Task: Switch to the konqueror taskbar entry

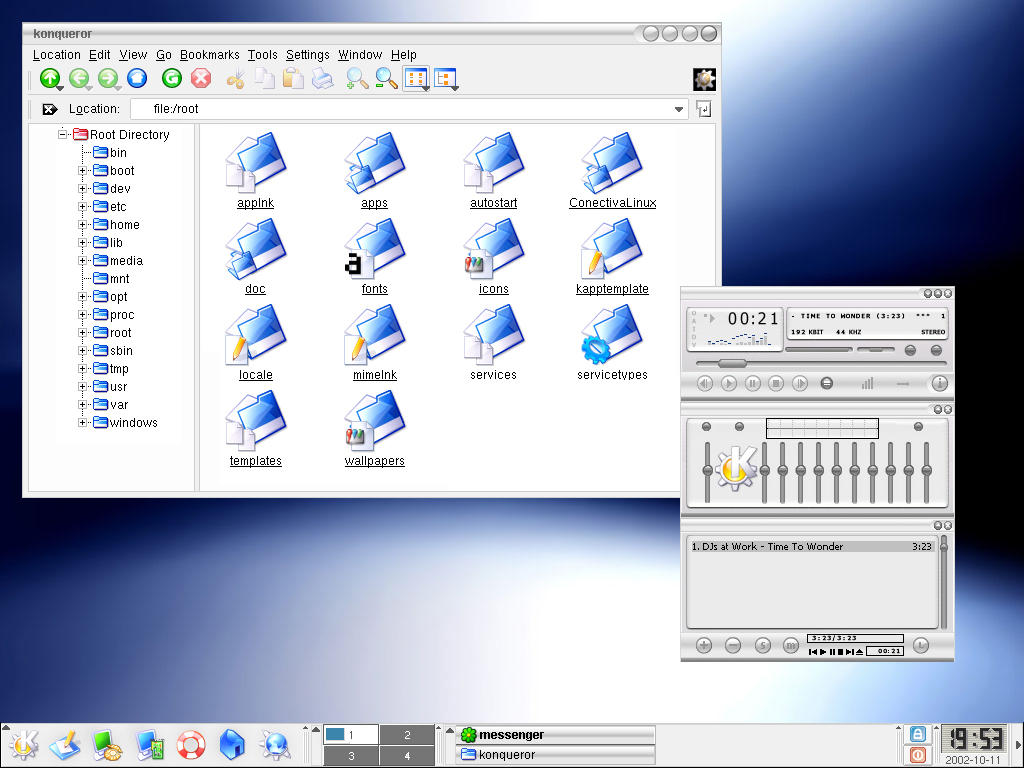Action: 556,755
